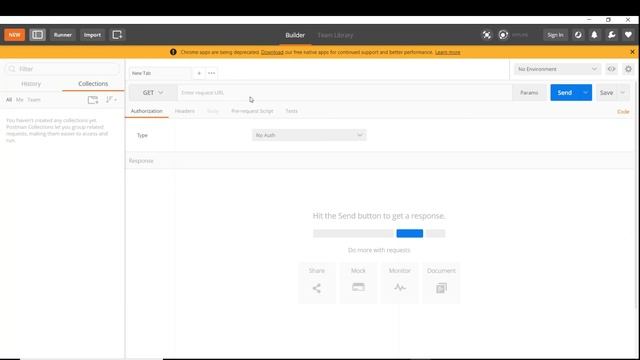Open the collection sort order icon
Viewport: 640px width, 360px height.
click(x=111, y=100)
